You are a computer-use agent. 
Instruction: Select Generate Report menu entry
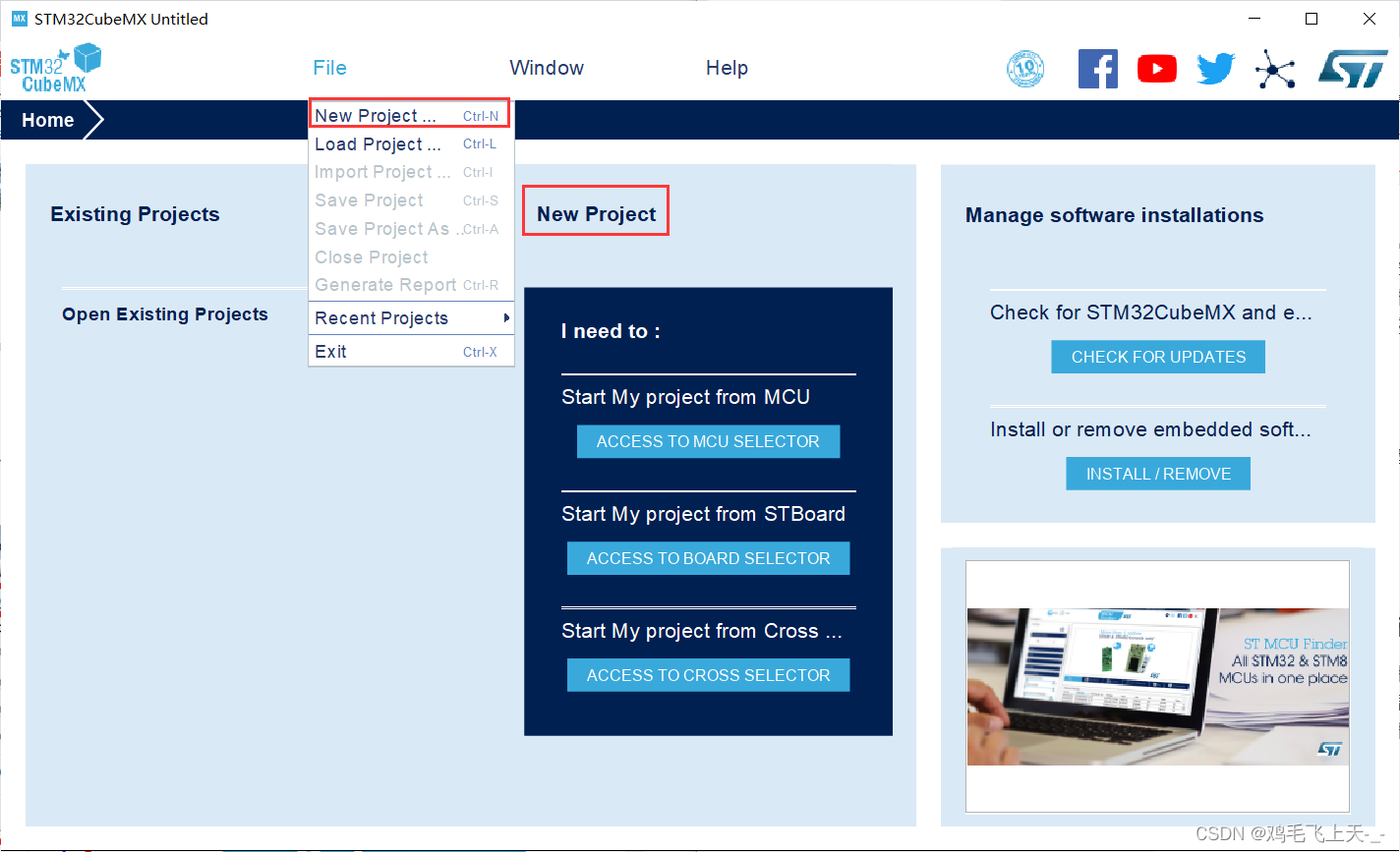click(411, 285)
